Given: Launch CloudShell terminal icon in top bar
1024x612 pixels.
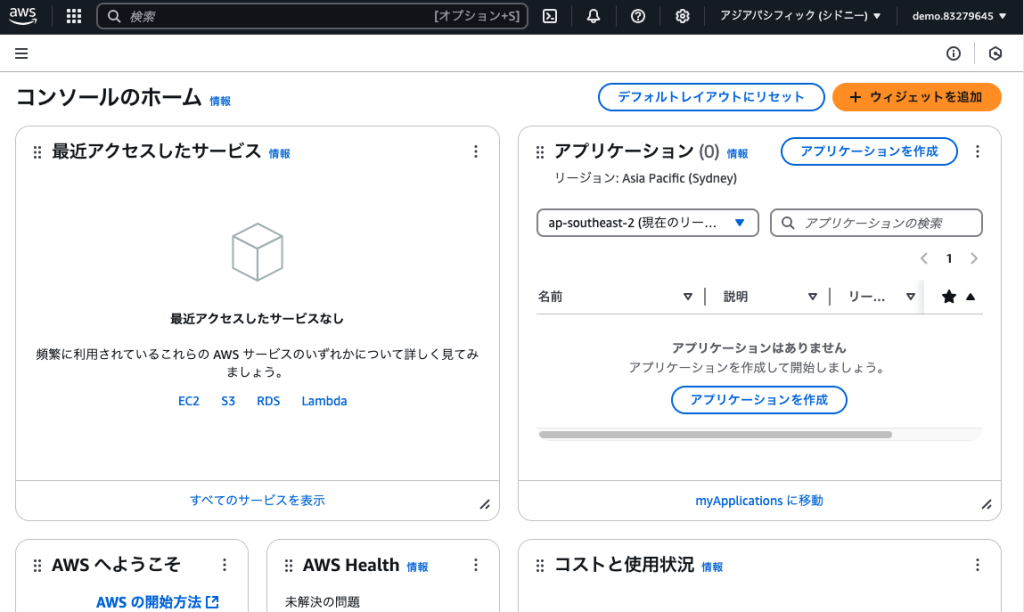Looking at the screenshot, I should (550, 16).
